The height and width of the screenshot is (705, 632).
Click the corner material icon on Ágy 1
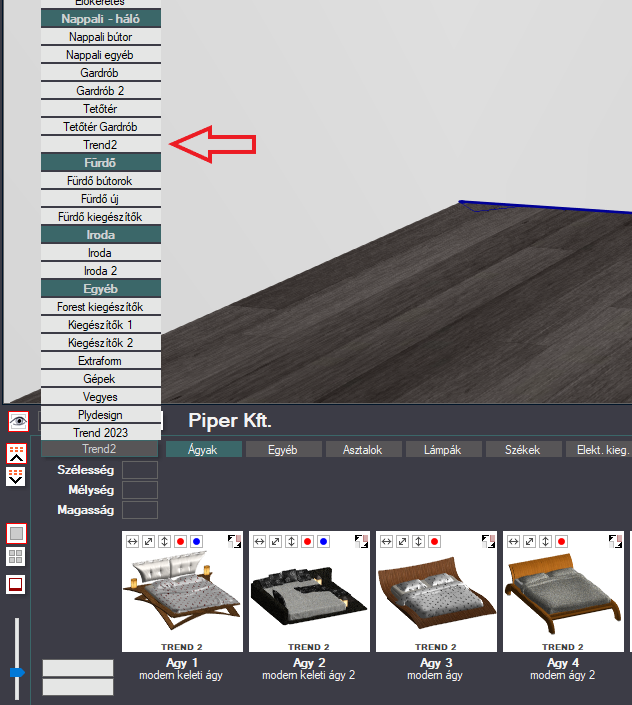pyautogui.click(x=234, y=541)
